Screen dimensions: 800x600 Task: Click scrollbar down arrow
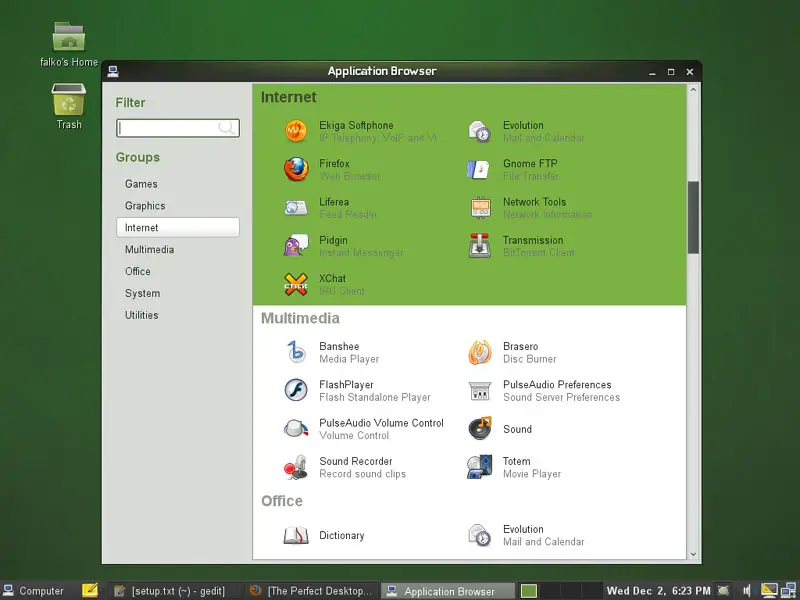pos(693,554)
